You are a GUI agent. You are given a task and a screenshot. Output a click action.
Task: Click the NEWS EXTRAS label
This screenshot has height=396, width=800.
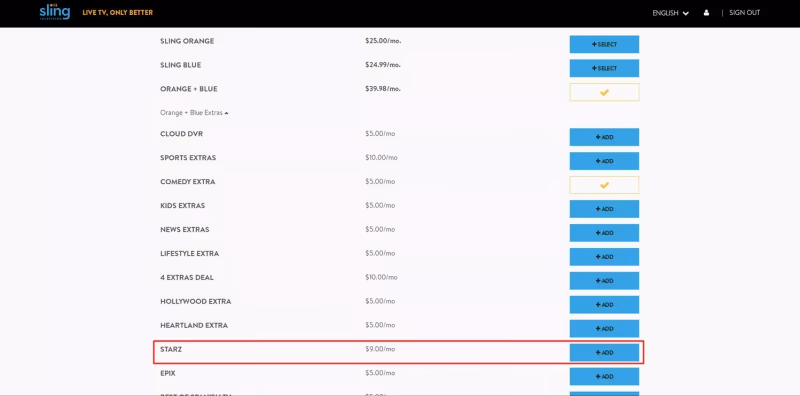pyautogui.click(x=184, y=230)
